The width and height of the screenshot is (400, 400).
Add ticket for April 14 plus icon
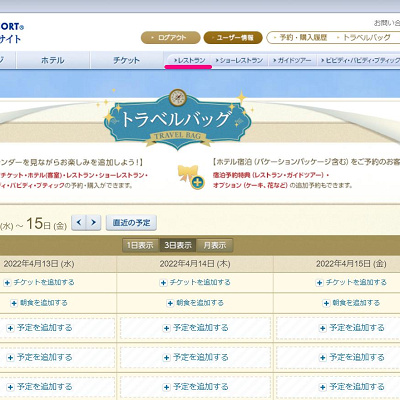tap(163, 283)
